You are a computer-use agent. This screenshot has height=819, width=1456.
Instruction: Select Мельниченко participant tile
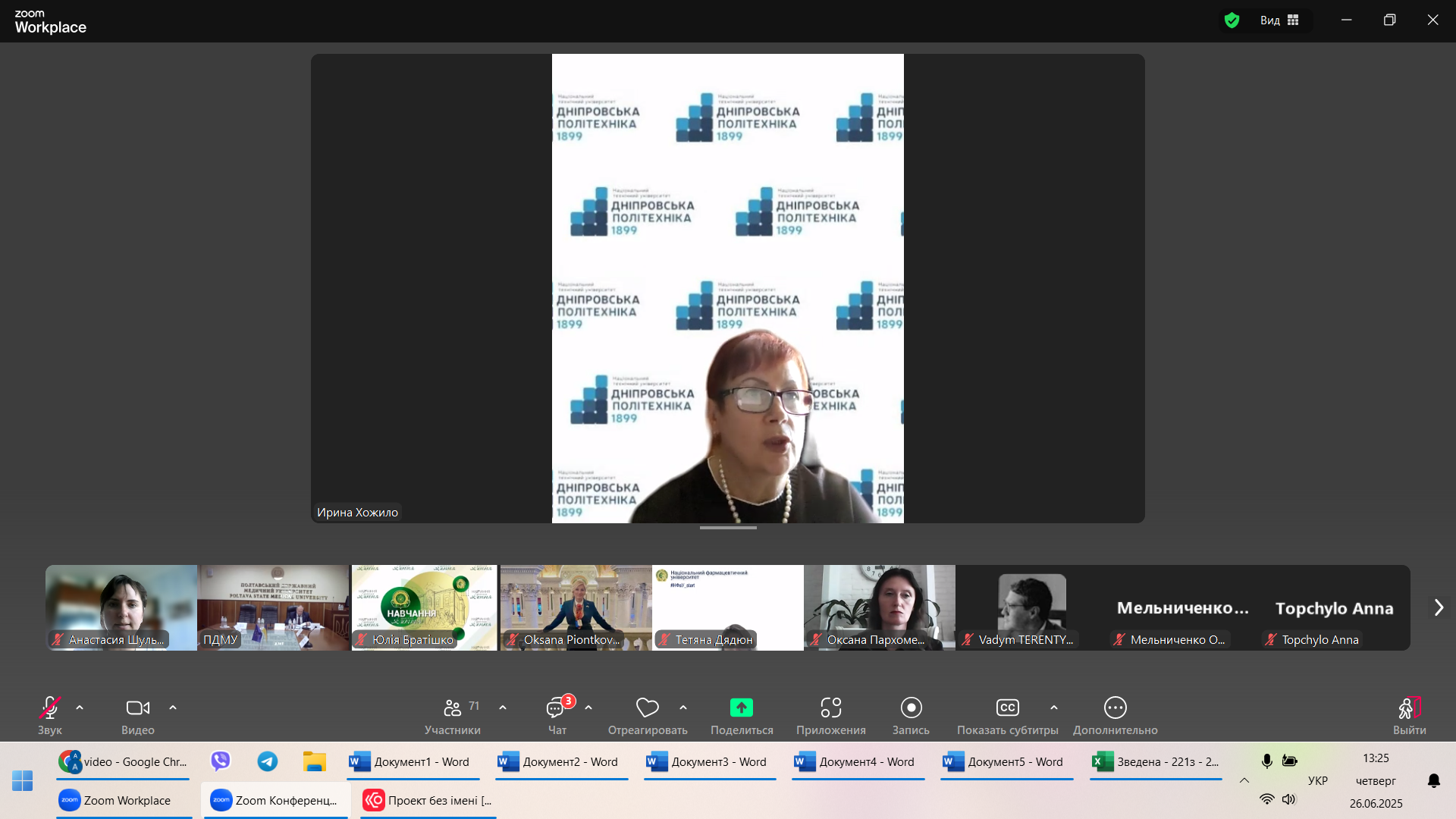(1183, 607)
